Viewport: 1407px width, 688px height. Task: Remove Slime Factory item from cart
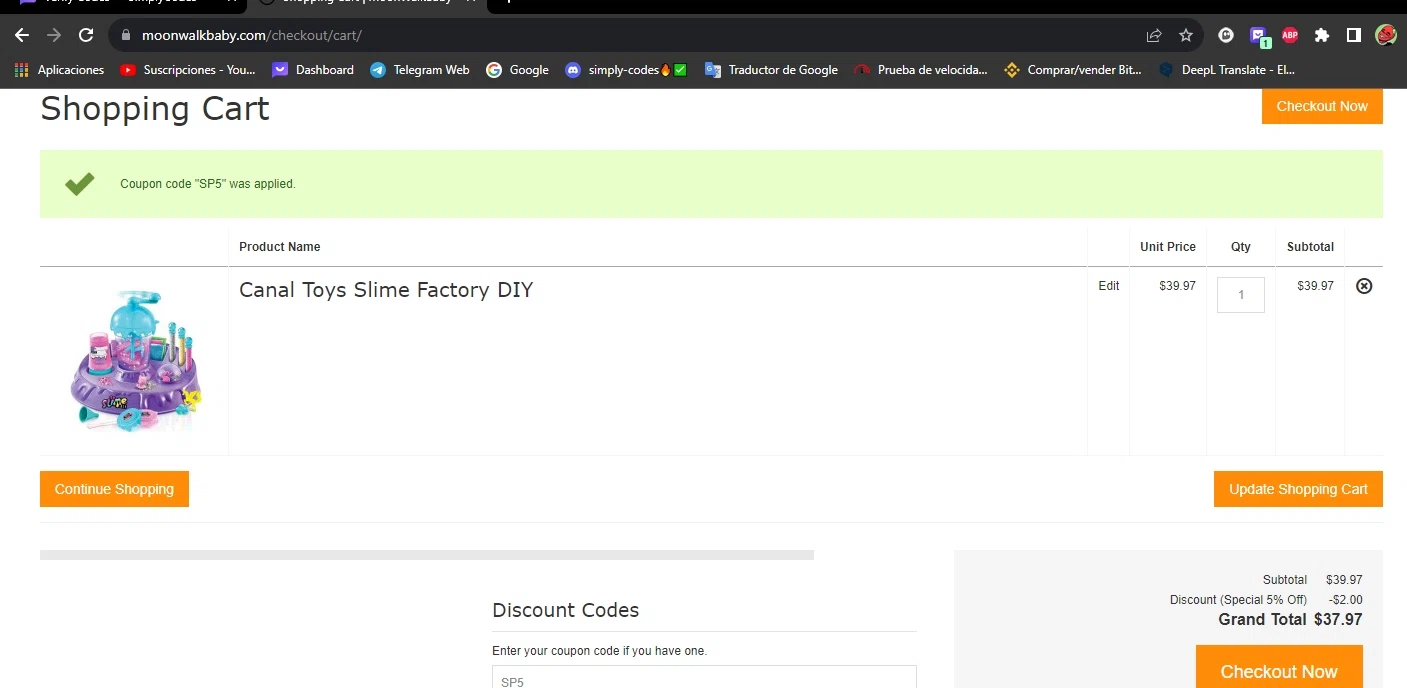(1364, 286)
